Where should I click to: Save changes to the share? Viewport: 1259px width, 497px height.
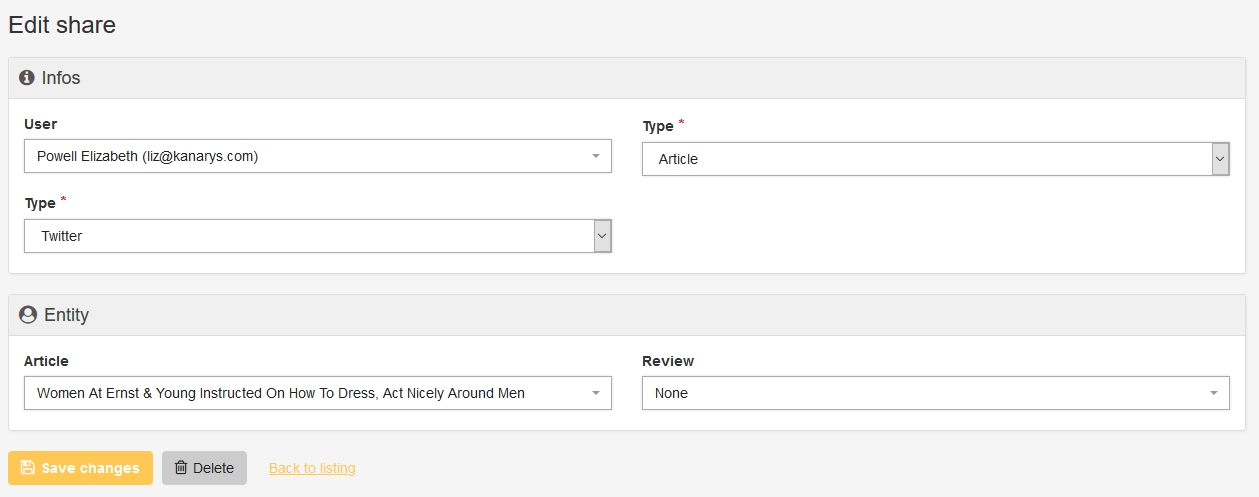[80, 468]
